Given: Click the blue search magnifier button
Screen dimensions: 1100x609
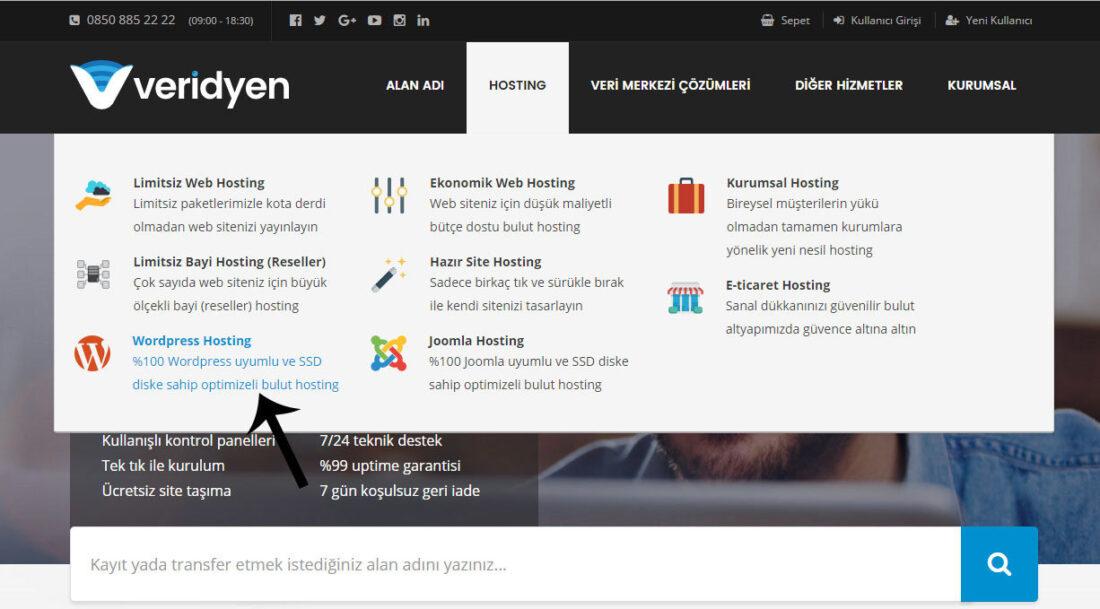Looking at the screenshot, I should [x=999, y=564].
